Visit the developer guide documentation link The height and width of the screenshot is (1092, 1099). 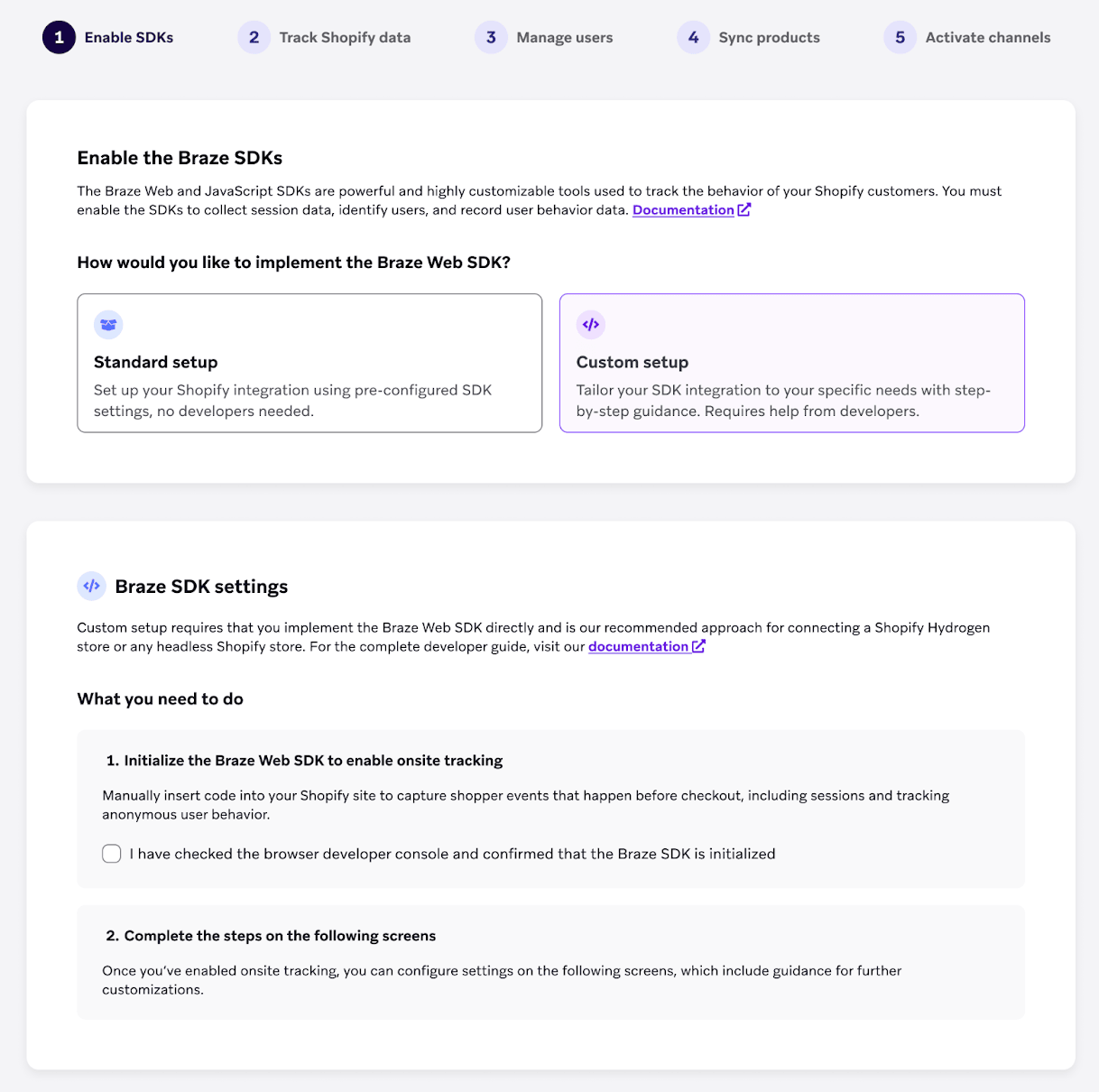tap(638, 647)
